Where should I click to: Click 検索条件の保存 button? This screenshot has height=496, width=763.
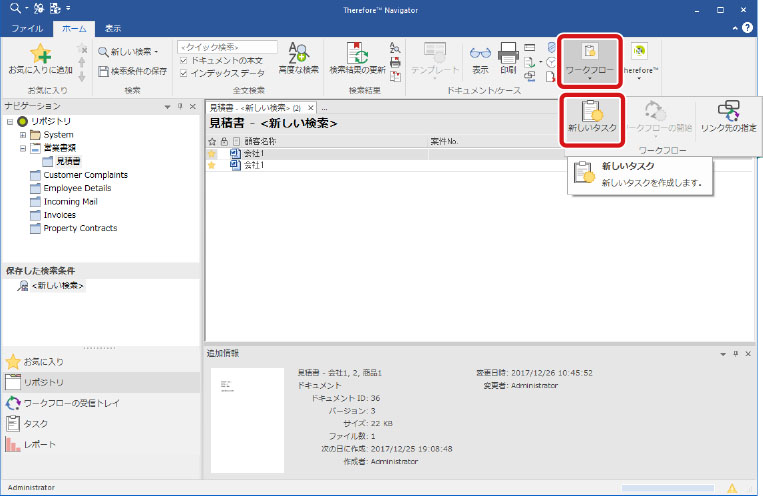tap(132, 71)
